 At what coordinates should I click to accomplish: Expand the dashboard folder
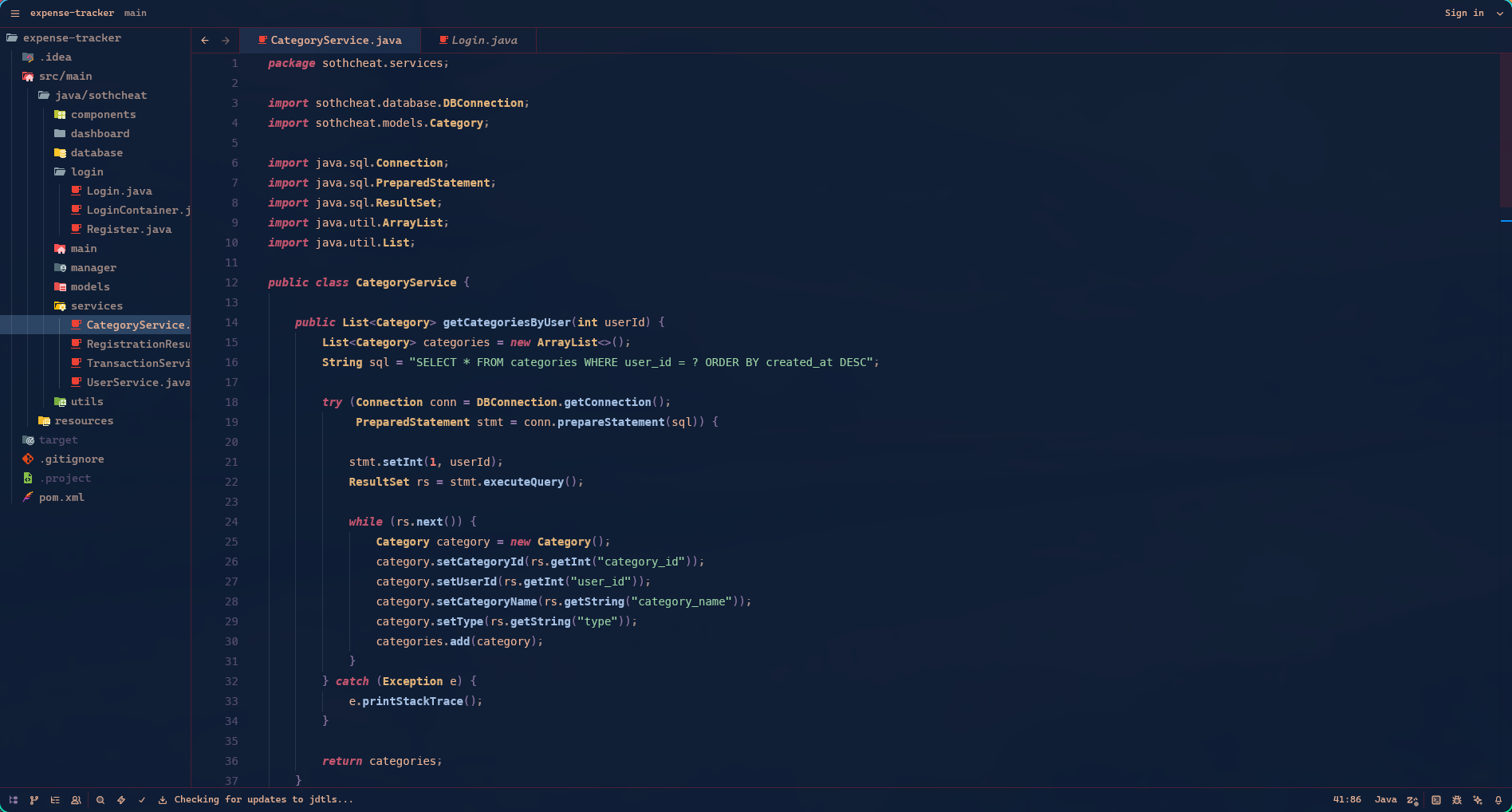point(96,133)
